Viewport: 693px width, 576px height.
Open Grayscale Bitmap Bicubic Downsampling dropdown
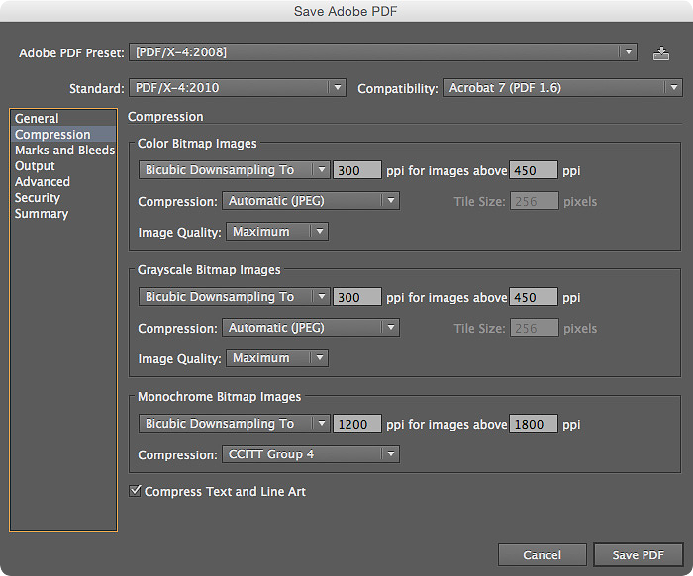[235, 297]
